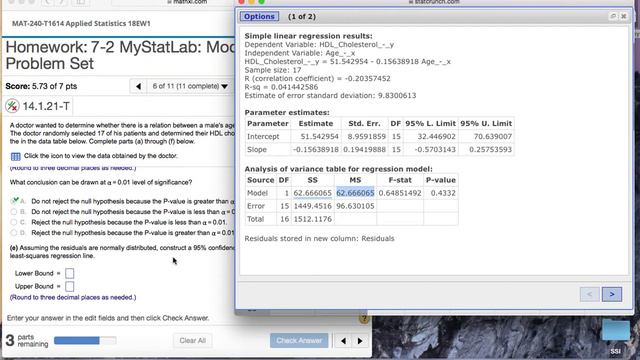Click Intercept Std. Err. 8.9591859
Viewport: 640px width, 360px height.
pos(367,137)
